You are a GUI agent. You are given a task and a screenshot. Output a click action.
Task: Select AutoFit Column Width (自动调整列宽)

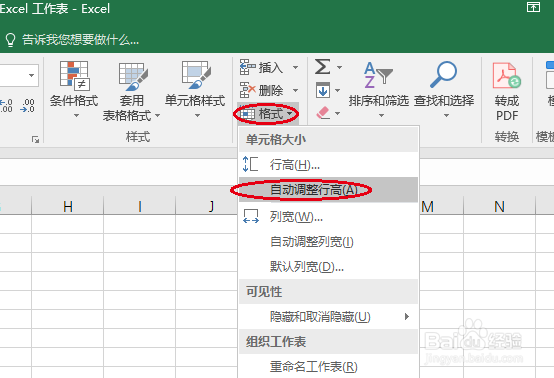coord(328,242)
